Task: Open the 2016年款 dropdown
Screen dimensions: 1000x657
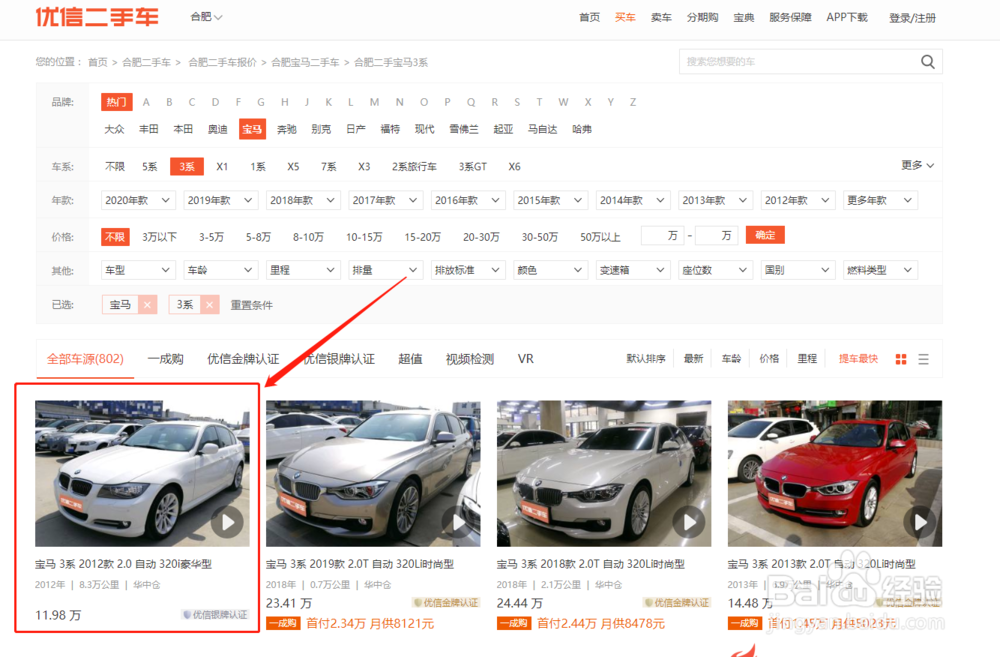Action: [x=467, y=200]
